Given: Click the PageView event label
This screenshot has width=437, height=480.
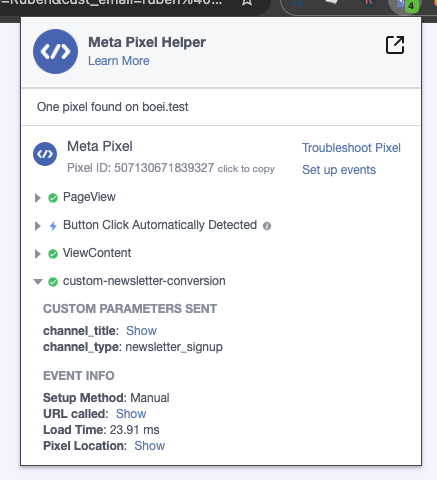Looking at the screenshot, I should (x=89, y=197).
